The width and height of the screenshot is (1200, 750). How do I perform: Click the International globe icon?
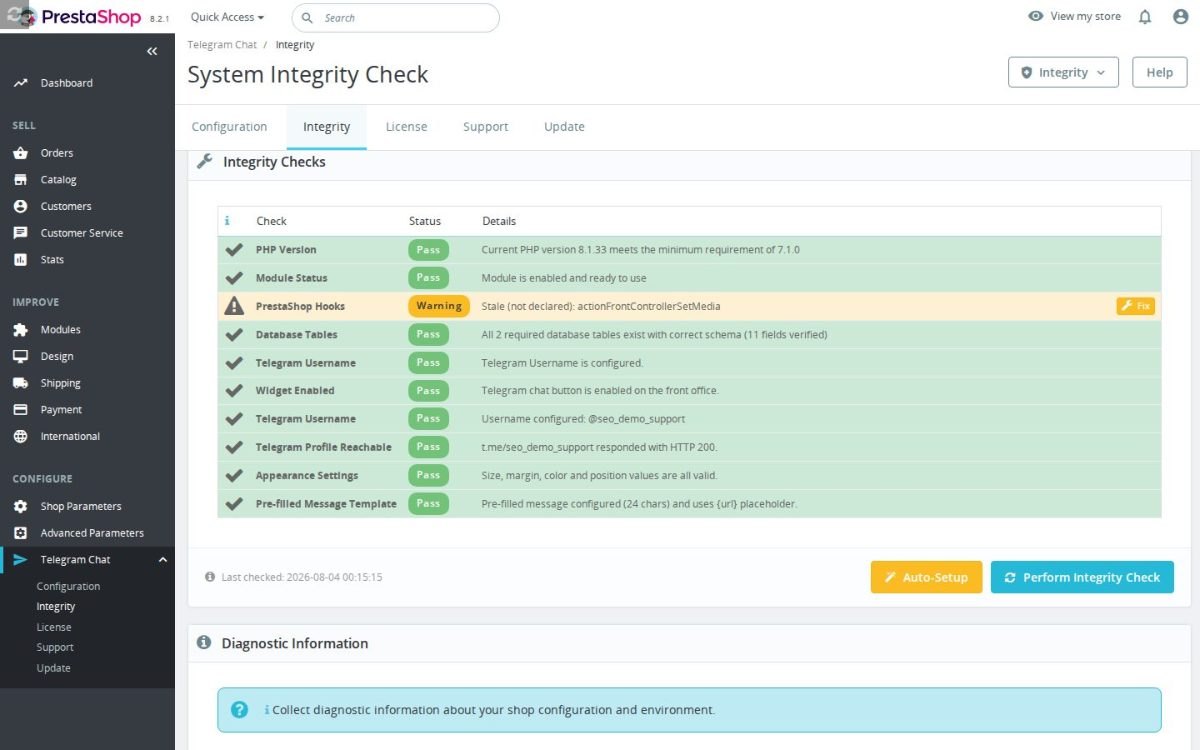tap(20, 437)
